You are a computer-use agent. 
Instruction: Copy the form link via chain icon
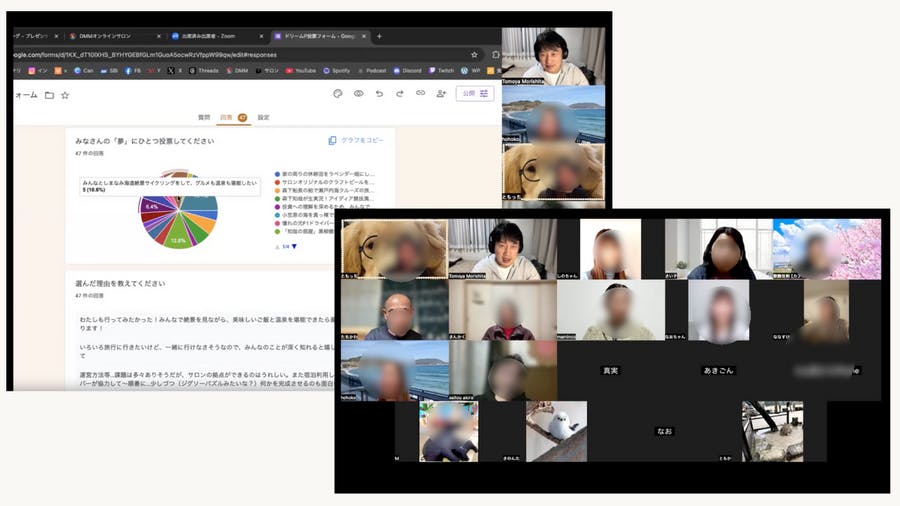[x=420, y=93]
